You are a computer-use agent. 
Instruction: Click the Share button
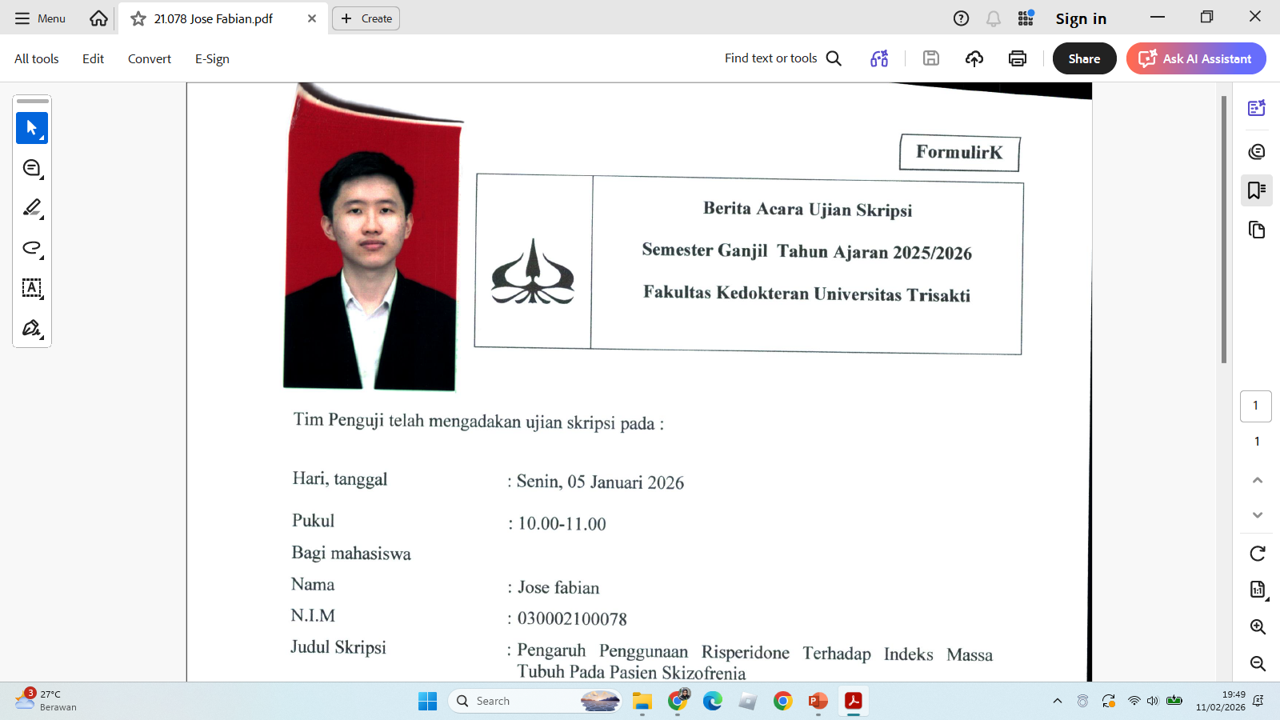tap(1084, 59)
